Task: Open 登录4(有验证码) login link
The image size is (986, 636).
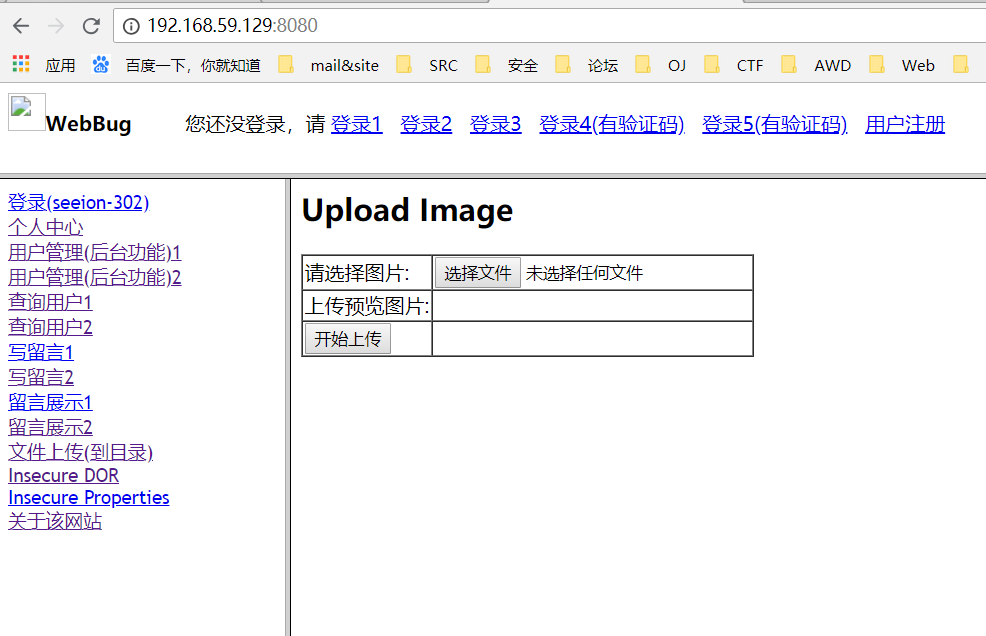Action: [612, 125]
